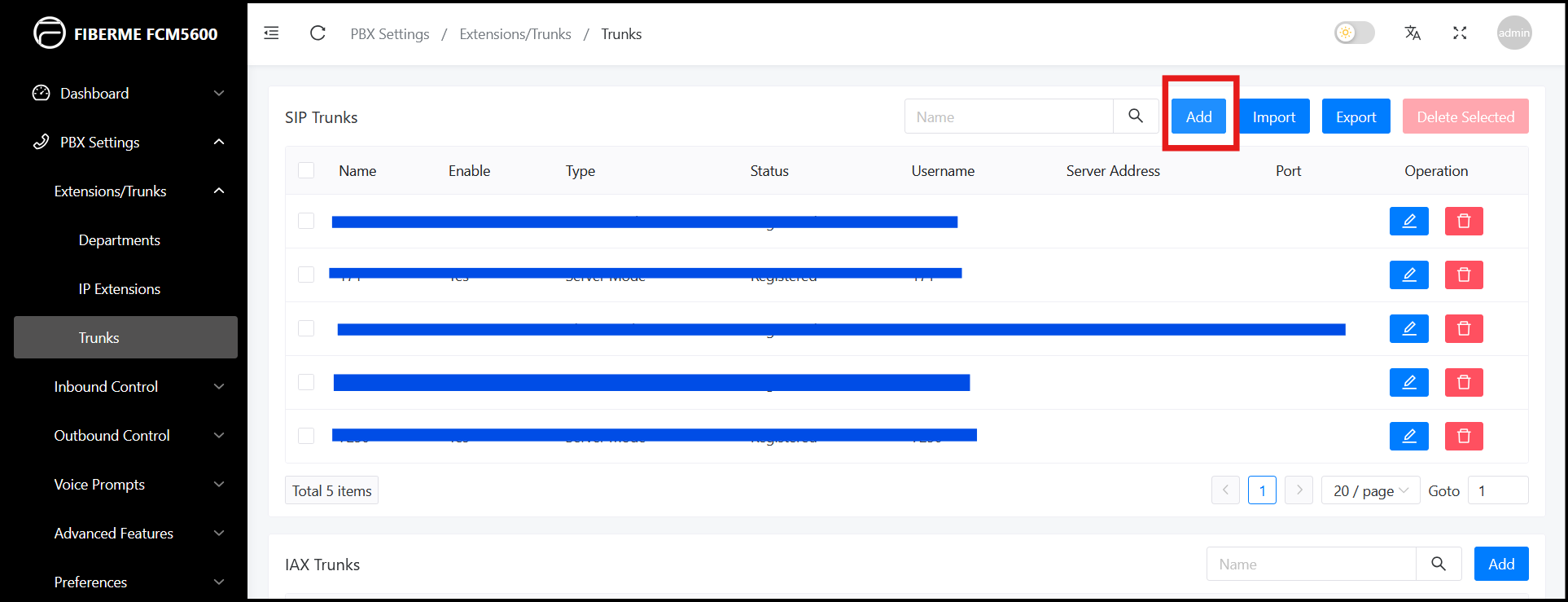This screenshot has width=1568, height=602.
Task: Delete the second SIP trunk row
Action: (x=1464, y=275)
